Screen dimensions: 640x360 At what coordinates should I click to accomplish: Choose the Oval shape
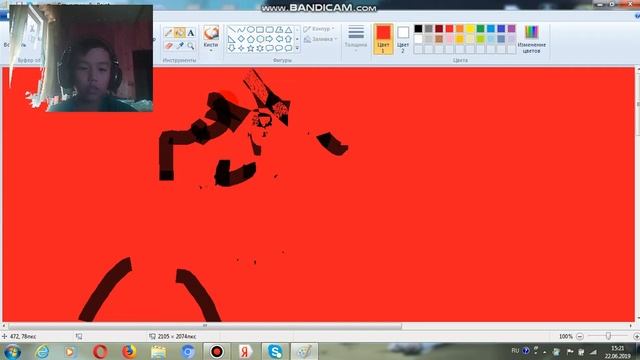[250, 30]
